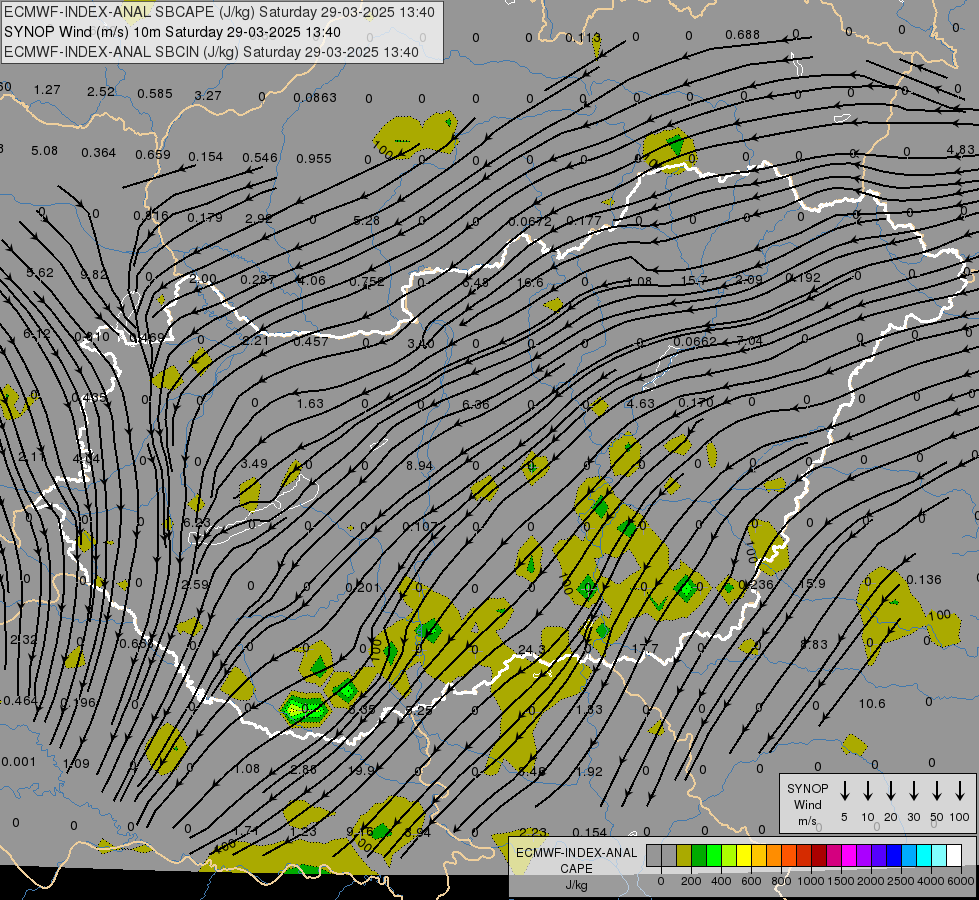Click the 2500 tick on CAPE scale
This screenshot has height=900, width=979.
pyautogui.click(x=900, y=881)
